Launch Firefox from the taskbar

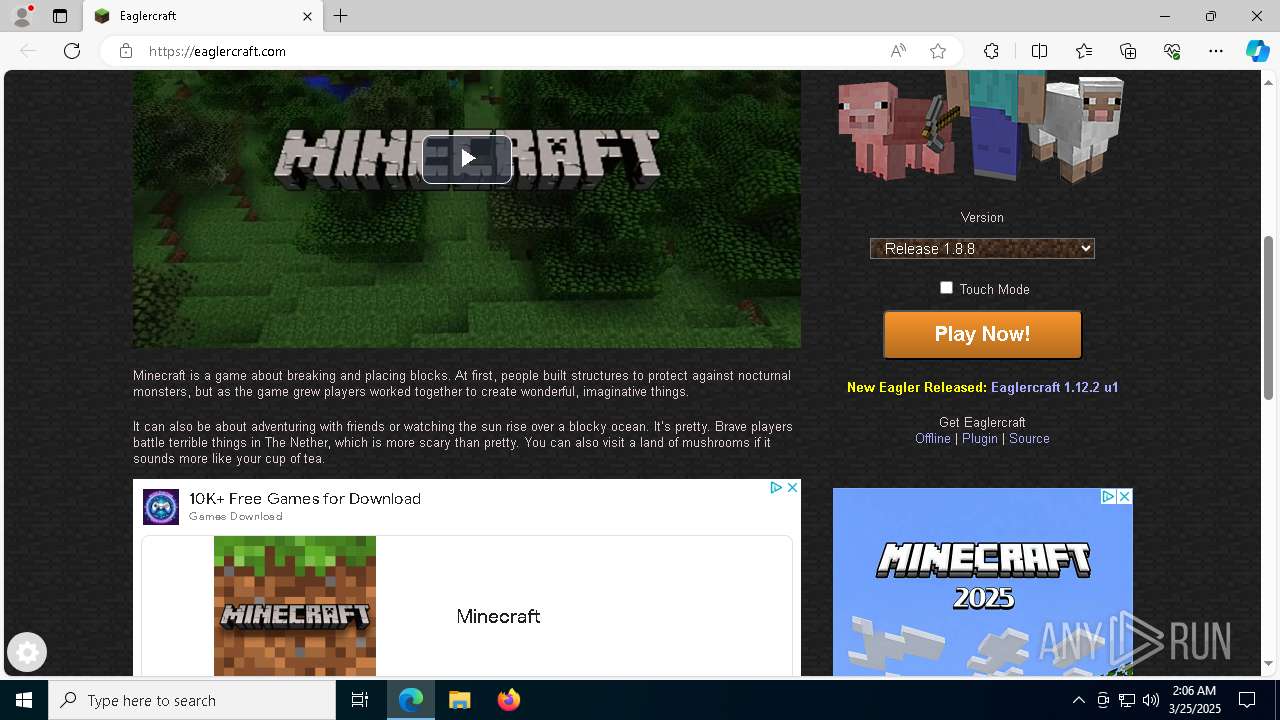click(508, 700)
